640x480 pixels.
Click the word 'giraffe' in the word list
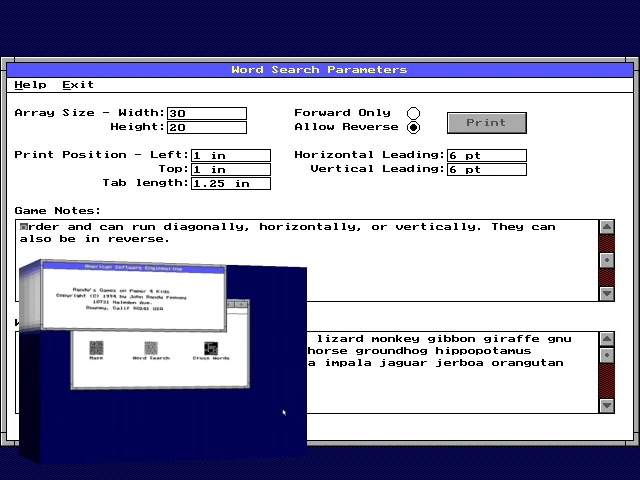tap(511, 340)
